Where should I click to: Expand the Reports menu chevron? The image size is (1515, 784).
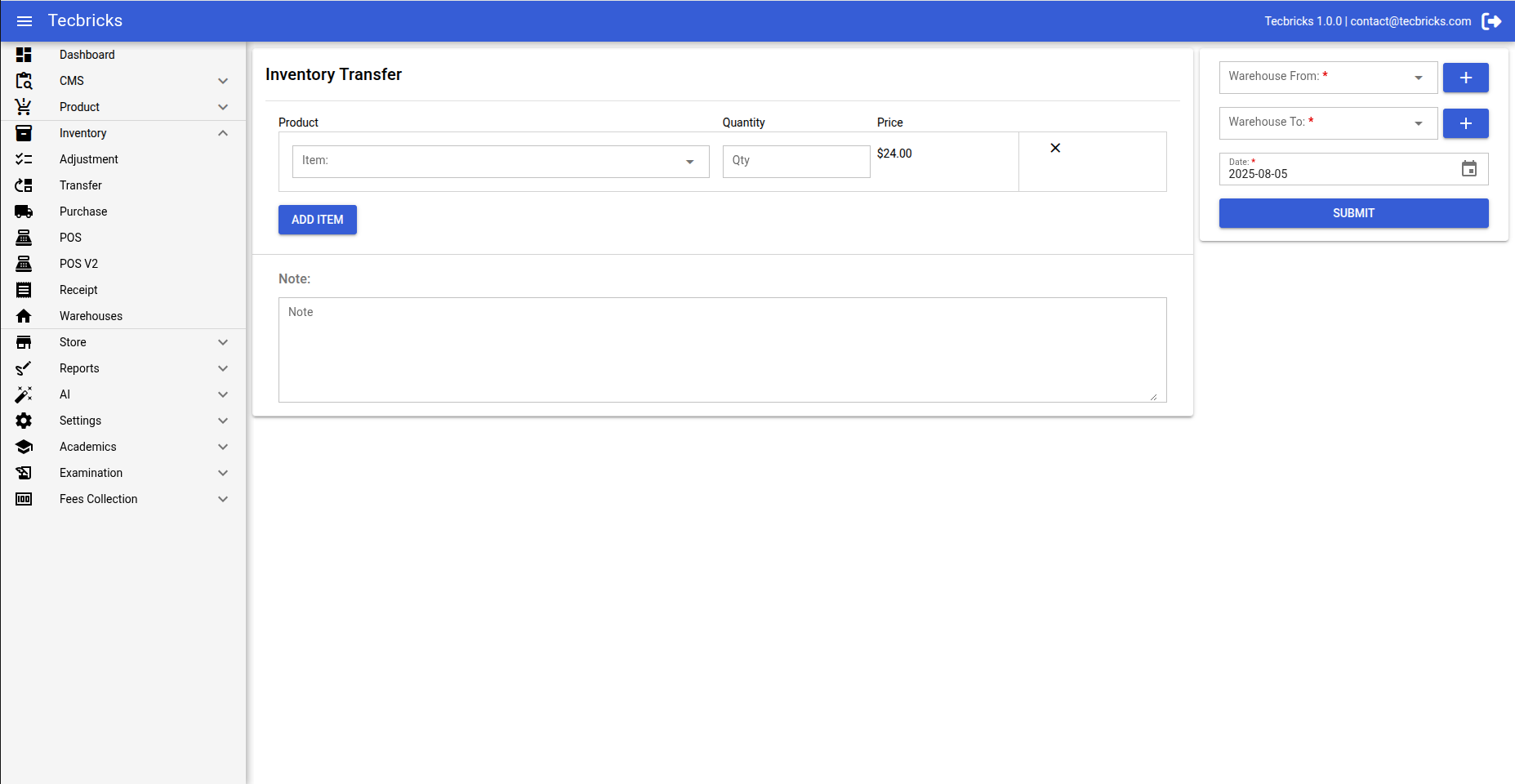click(223, 368)
